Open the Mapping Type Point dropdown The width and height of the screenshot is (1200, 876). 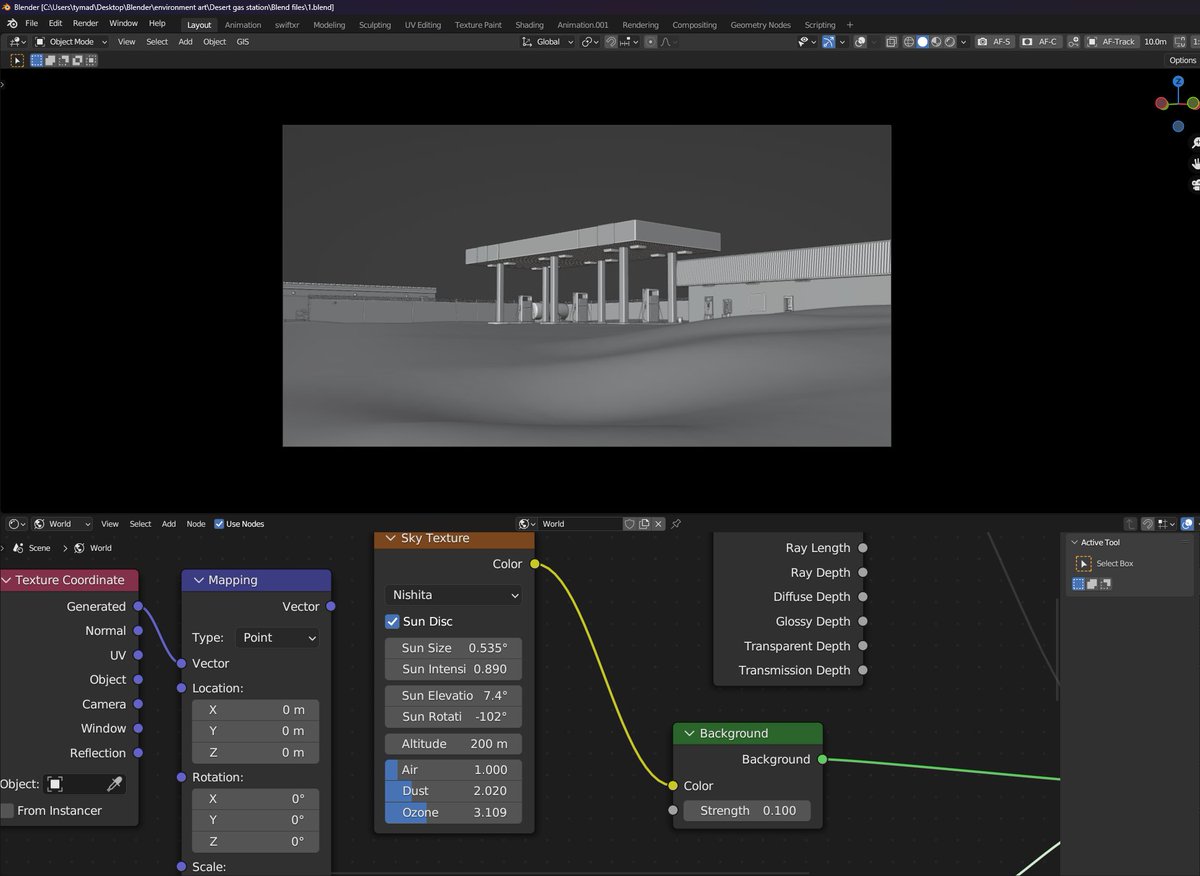pos(277,637)
